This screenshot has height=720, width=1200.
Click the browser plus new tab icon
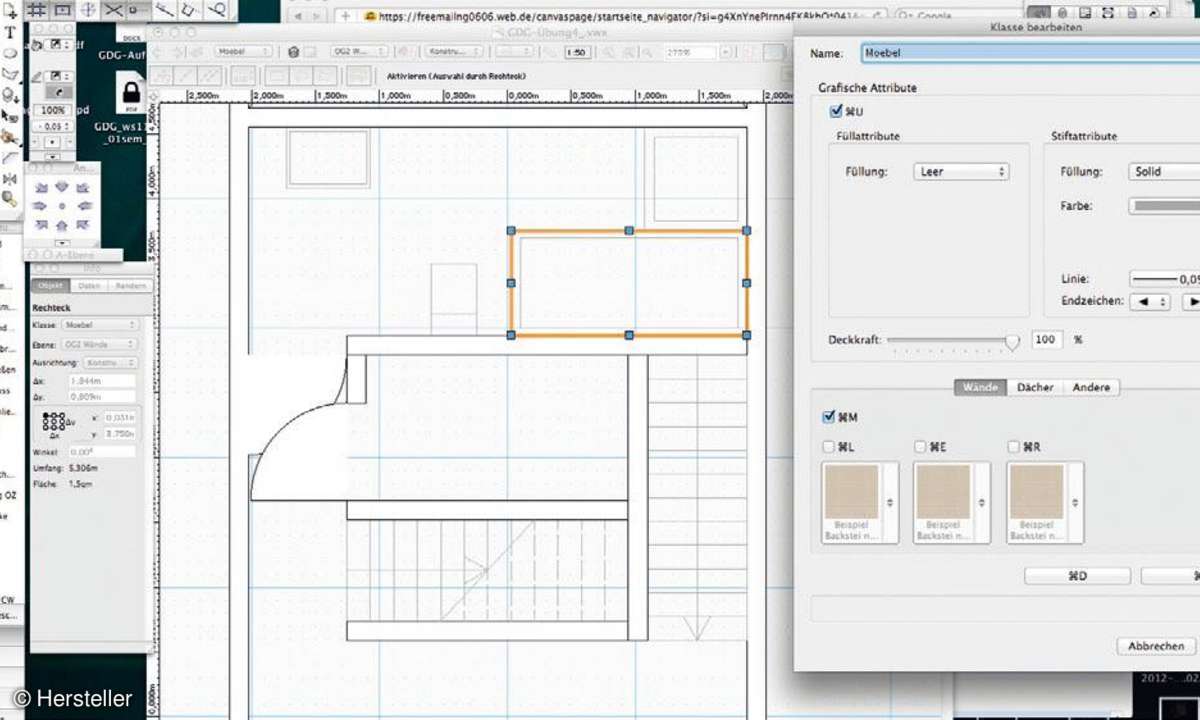point(346,16)
